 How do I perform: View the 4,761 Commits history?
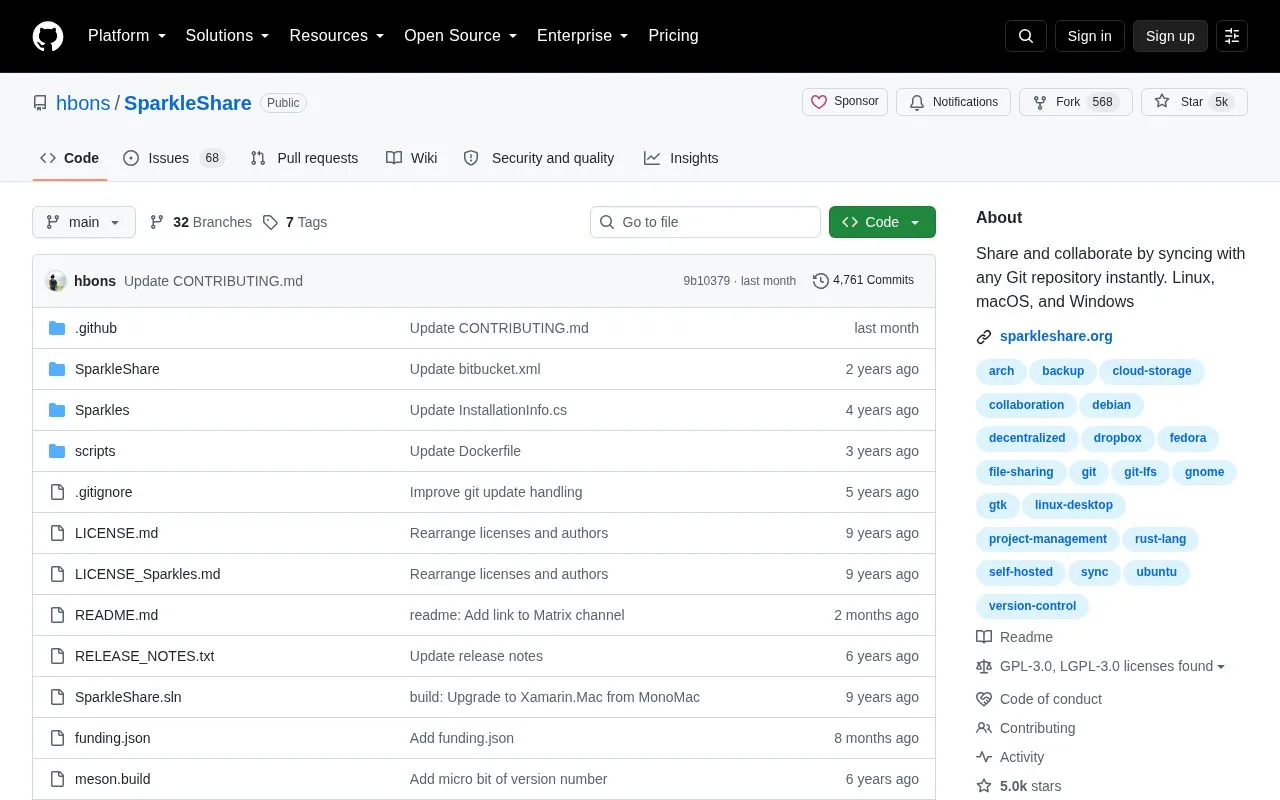(x=863, y=280)
